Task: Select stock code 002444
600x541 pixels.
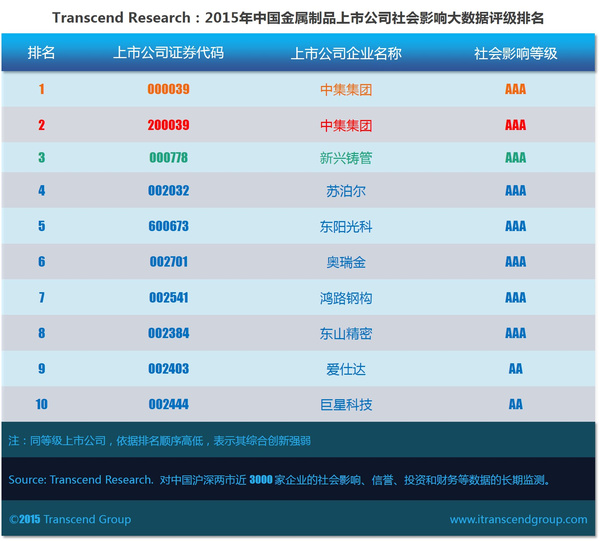Action: pyautogui.click(x=168, y=404)
